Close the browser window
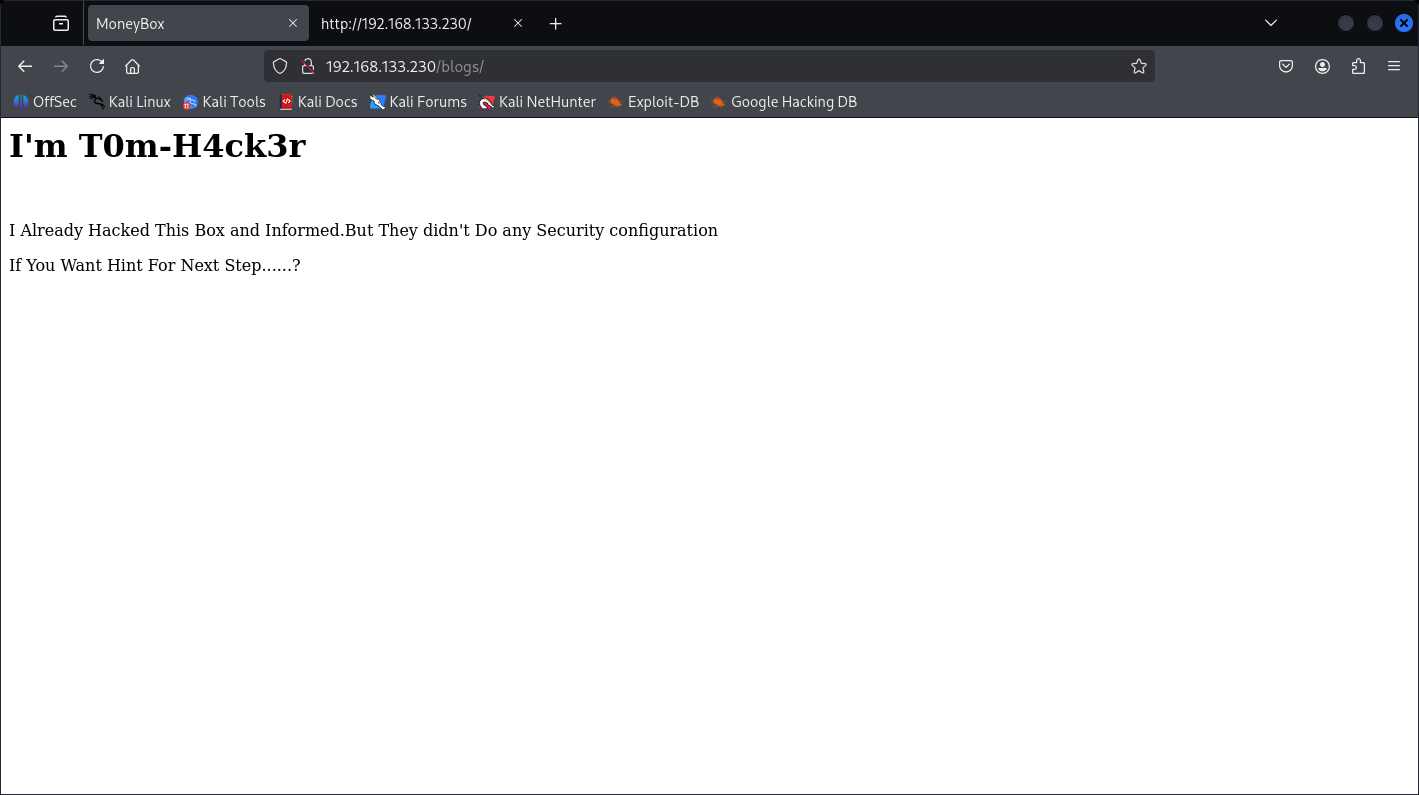 point(1404,23)
